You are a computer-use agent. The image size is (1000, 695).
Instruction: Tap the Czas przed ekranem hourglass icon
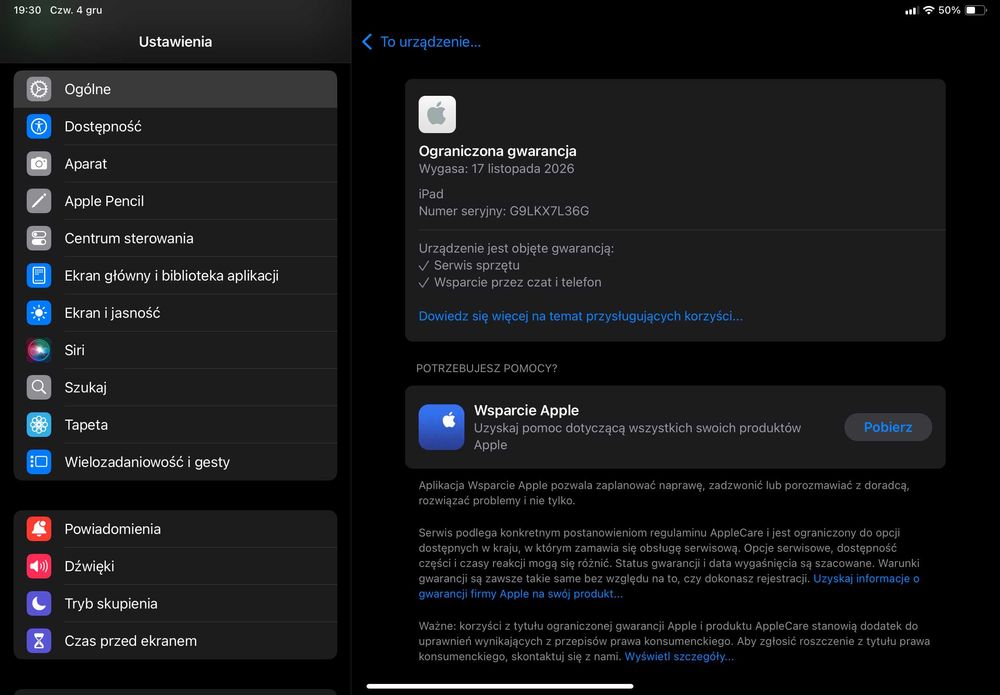tap(39, 641)
